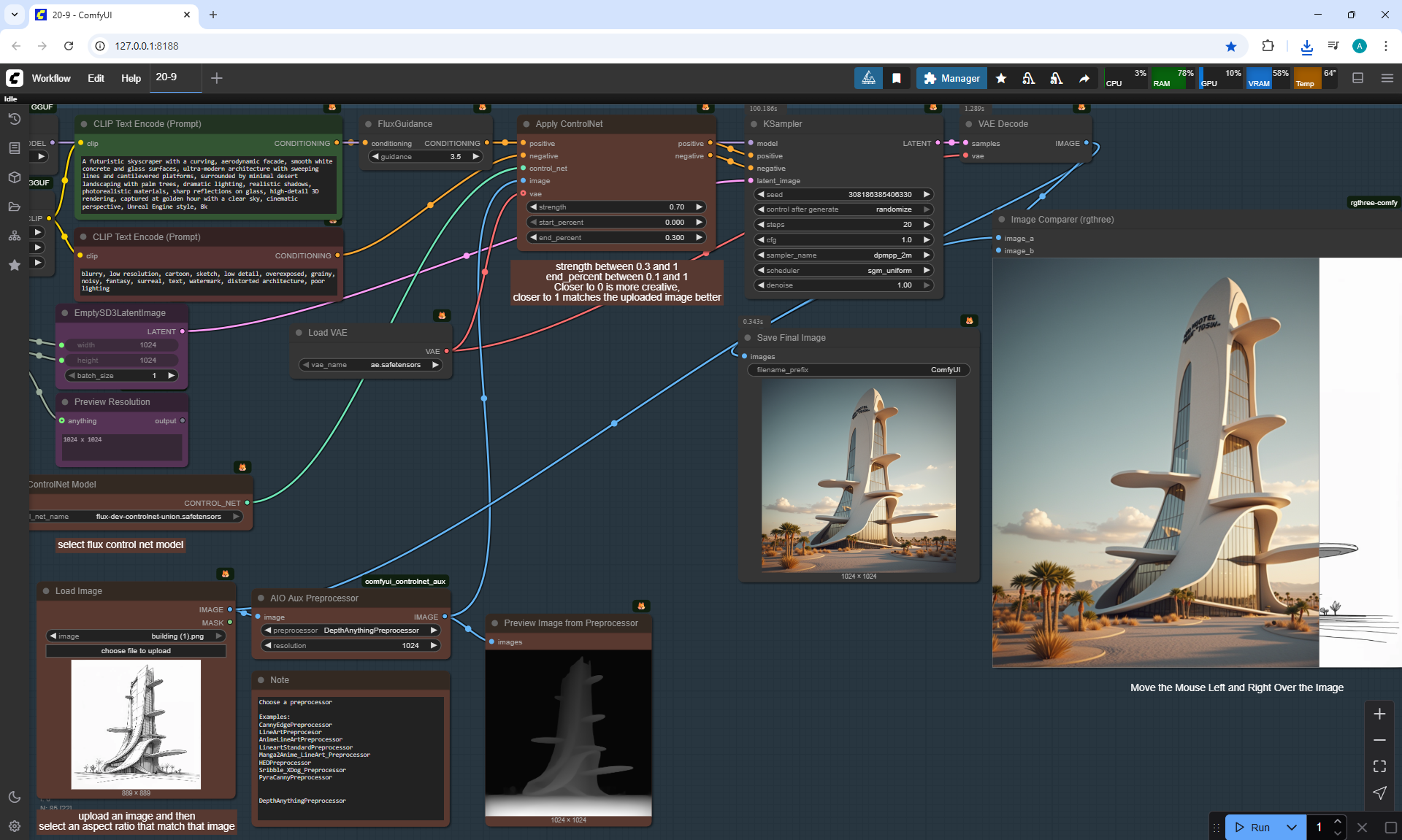Open the Edit menu

click(96, 78)
